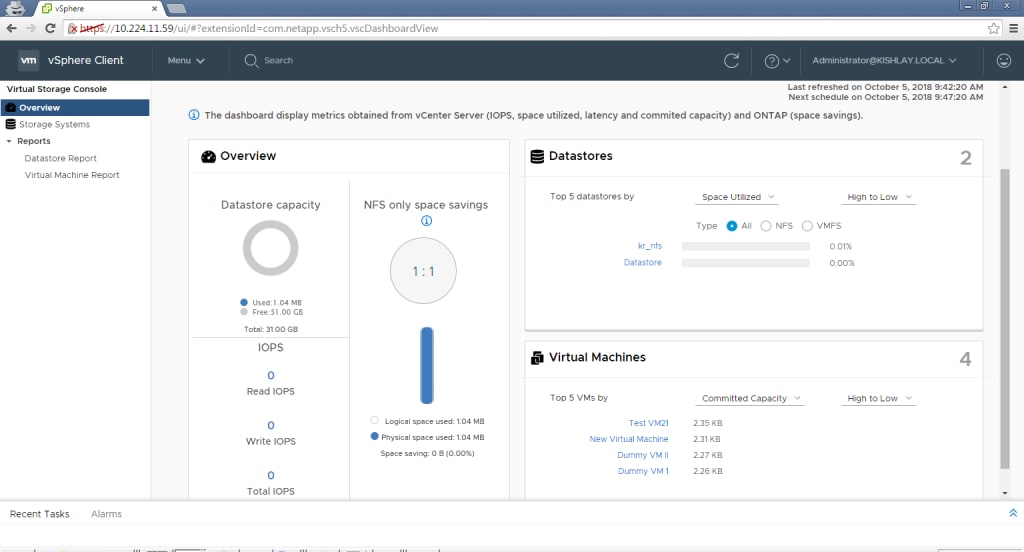Click the NFS space savings info icon
The image size is (1024, 552).
425,221
